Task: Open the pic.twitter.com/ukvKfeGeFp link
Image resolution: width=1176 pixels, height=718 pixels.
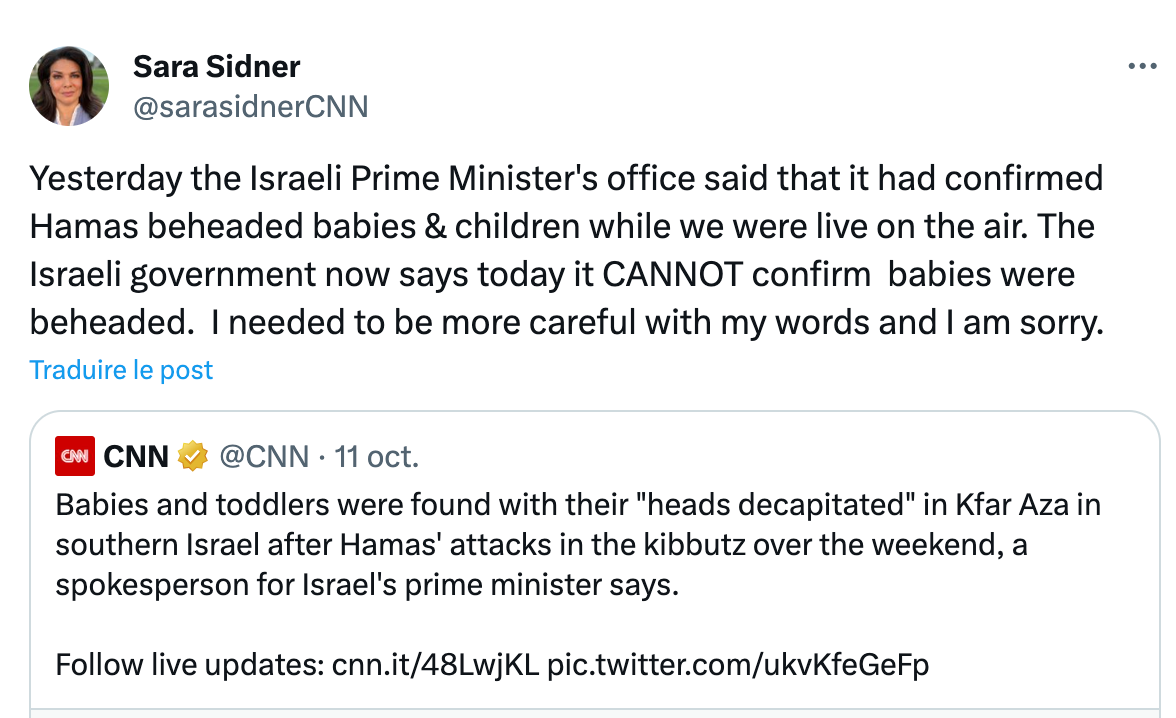Action: [x=738, y=664]
